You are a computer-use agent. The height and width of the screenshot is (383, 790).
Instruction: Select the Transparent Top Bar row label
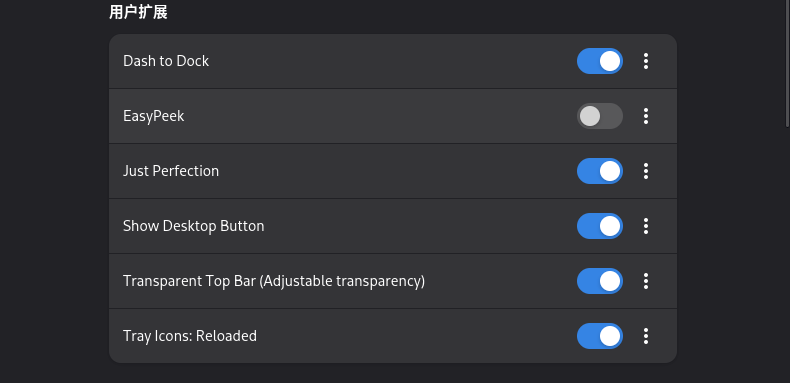274,281
